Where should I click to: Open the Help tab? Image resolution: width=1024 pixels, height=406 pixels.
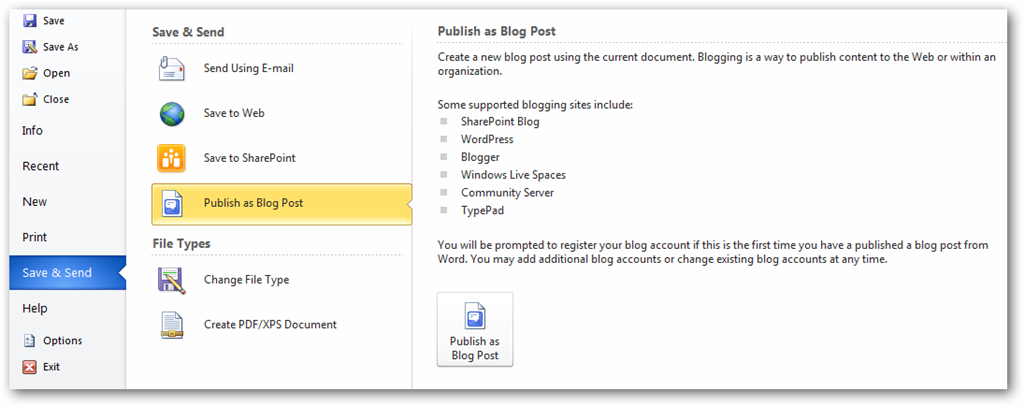[x=35, y=309]
